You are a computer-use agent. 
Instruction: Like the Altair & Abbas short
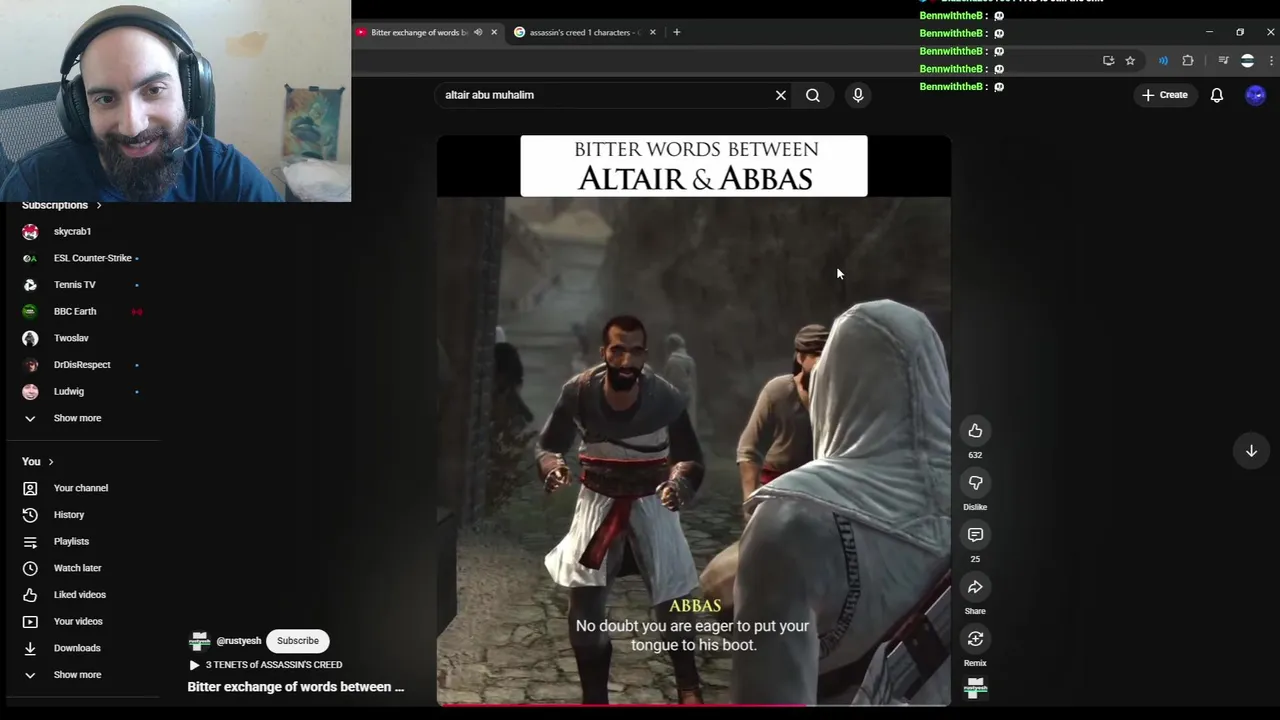975,431
